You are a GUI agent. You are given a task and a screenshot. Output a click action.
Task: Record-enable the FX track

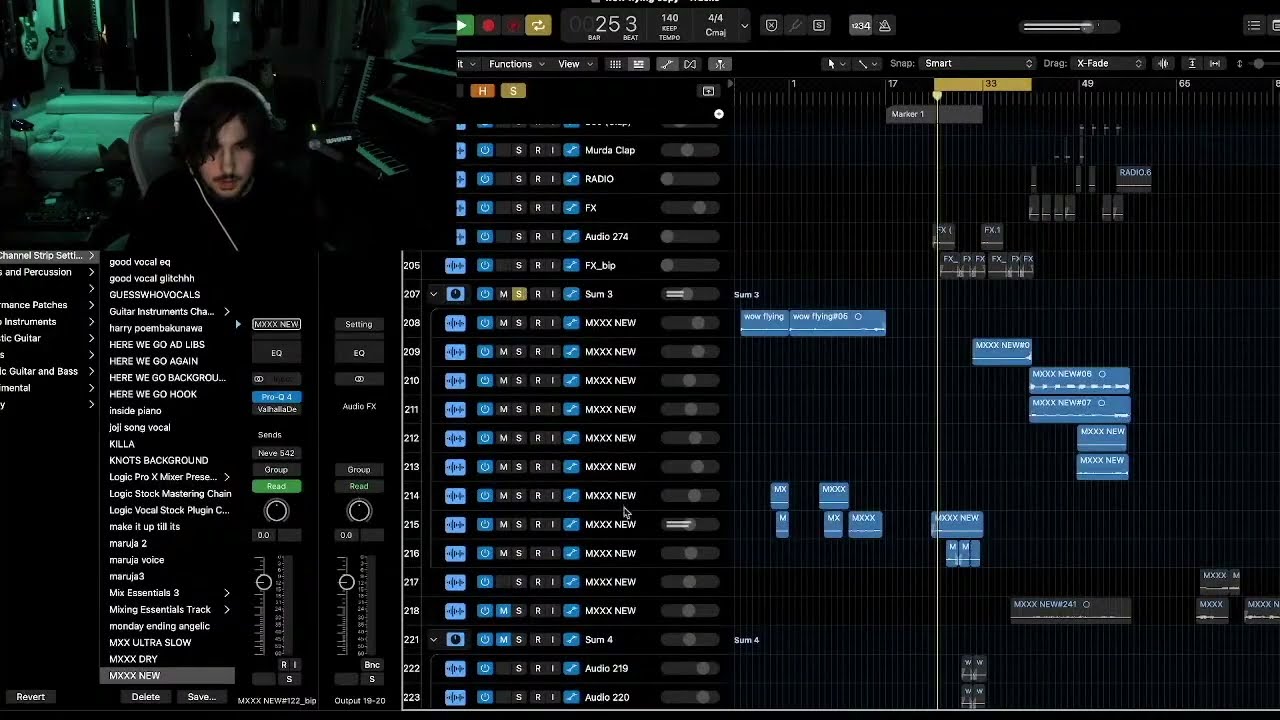(537, 208)
